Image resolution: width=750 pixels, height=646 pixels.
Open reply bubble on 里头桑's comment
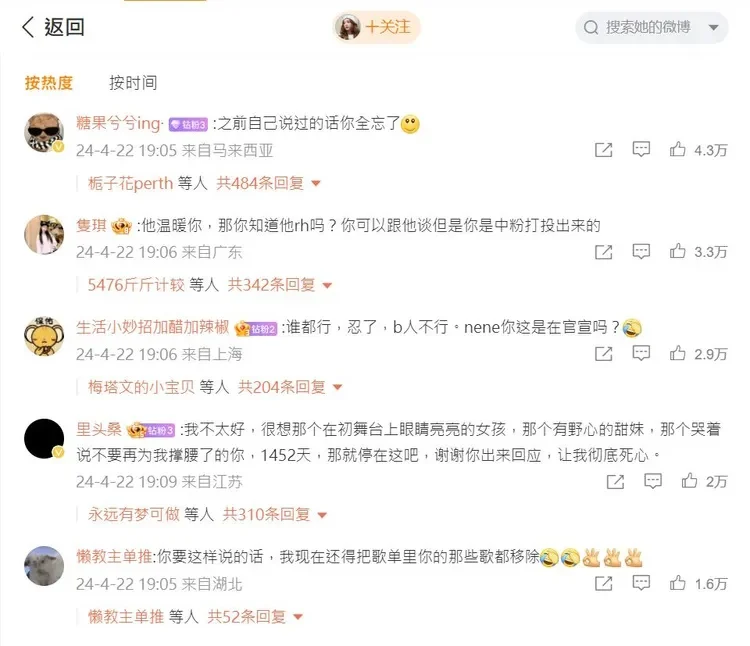tap(652, 481)
